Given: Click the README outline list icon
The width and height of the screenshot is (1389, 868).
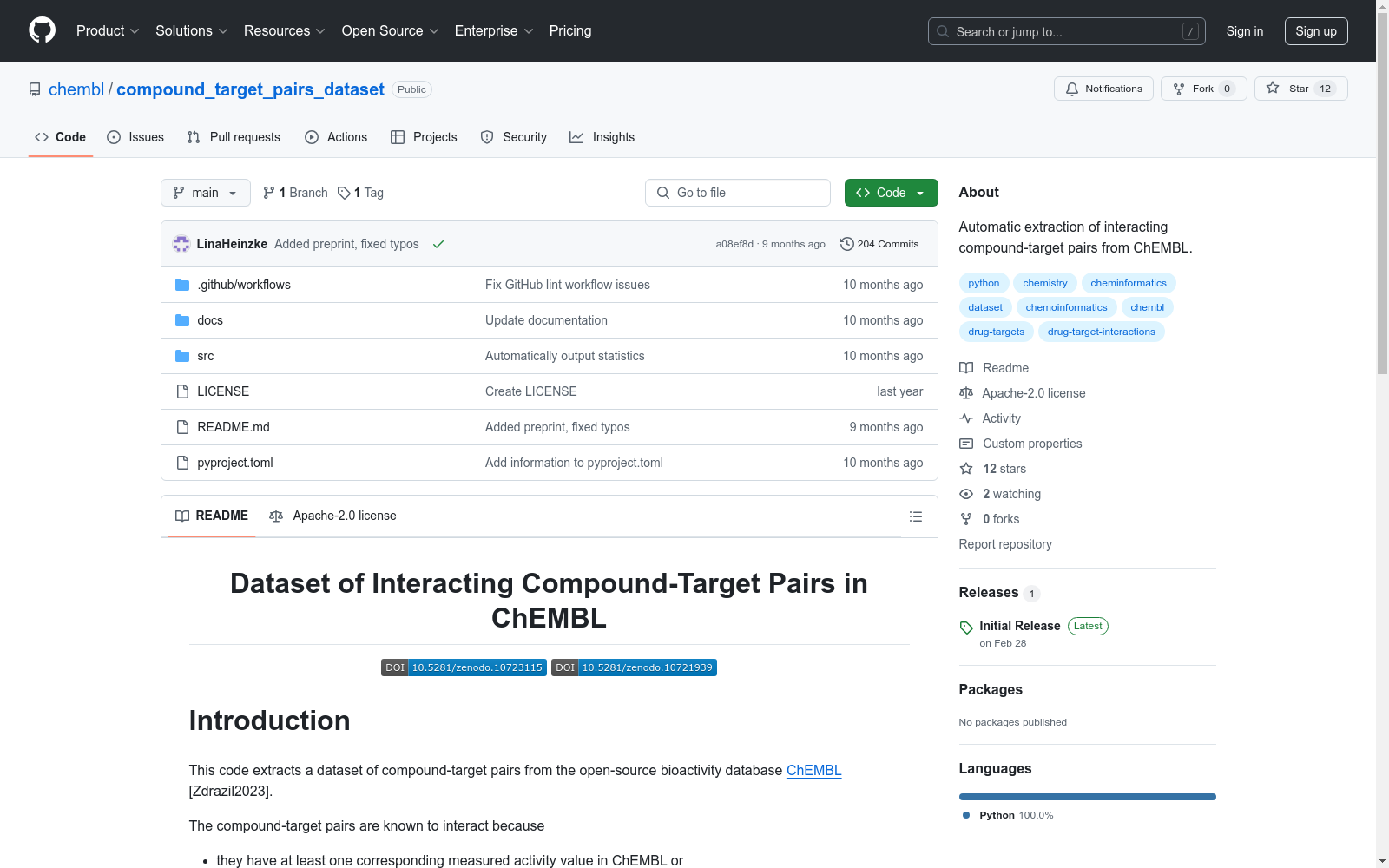Looking at the screenshot, I should click(x=915, y=516).
